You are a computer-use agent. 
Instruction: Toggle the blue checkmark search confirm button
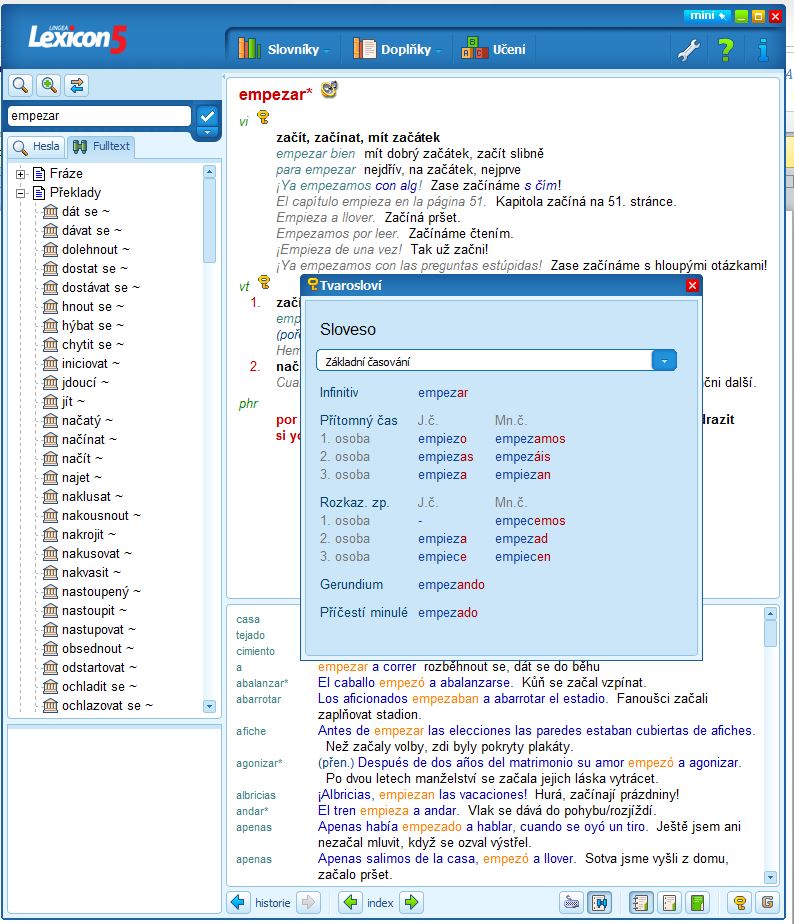click(x=207, y=115)
